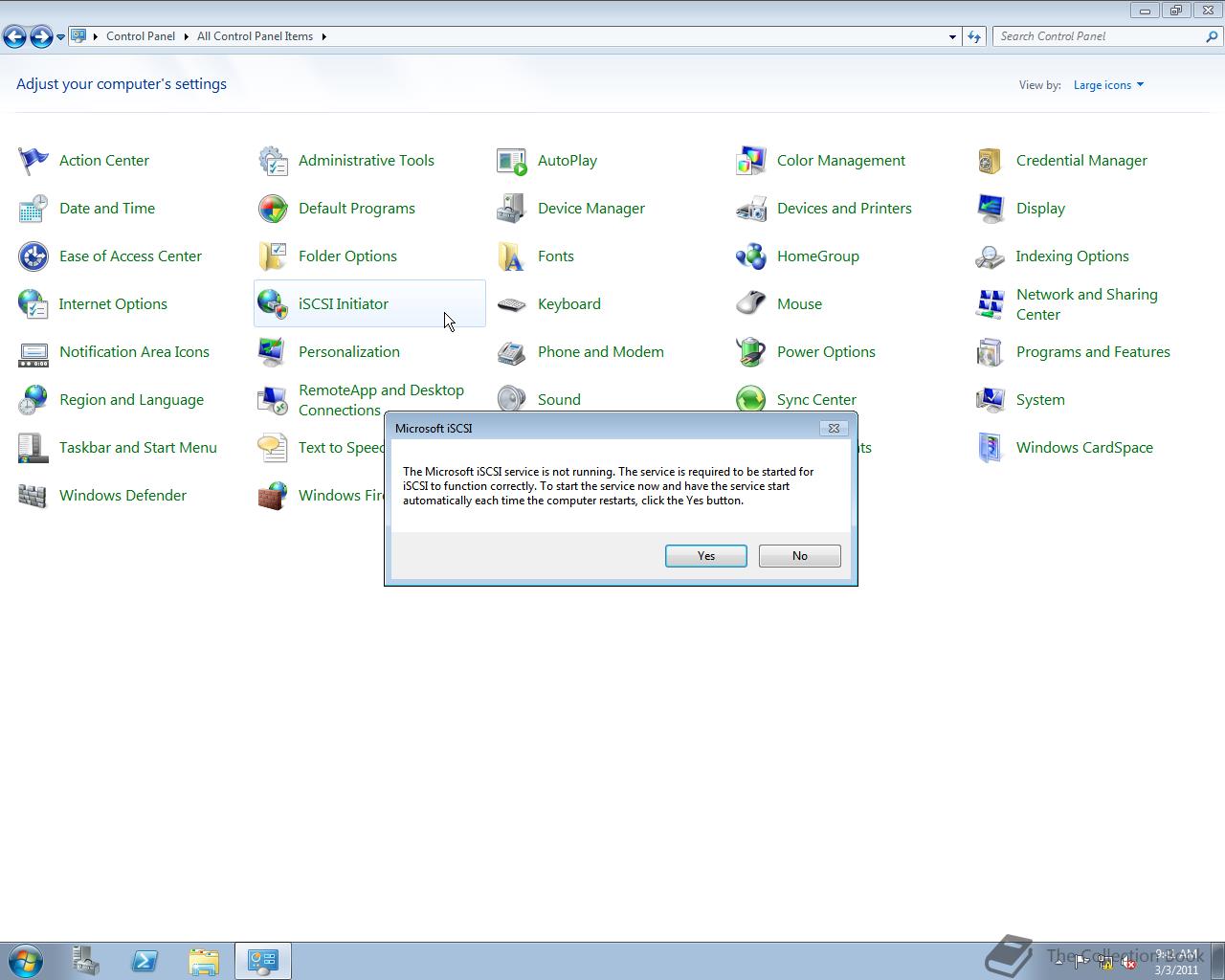Open the Action Center flag icon
Screen dimensions: 1225x980
pyautogui.click(x=33, y=160)
